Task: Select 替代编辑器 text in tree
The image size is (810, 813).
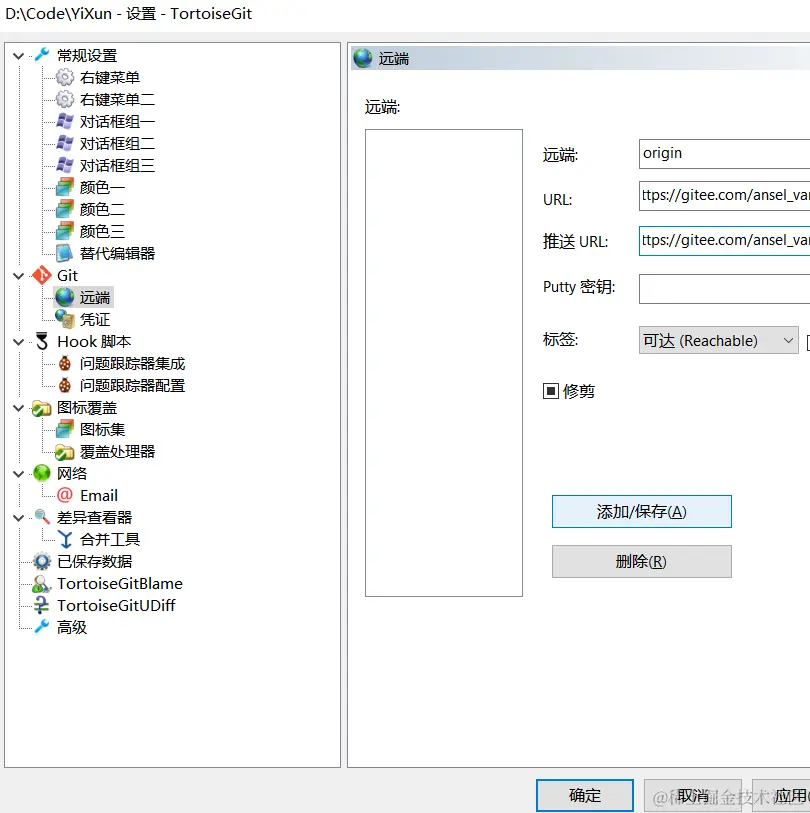Action: click(x=117, y=253)
